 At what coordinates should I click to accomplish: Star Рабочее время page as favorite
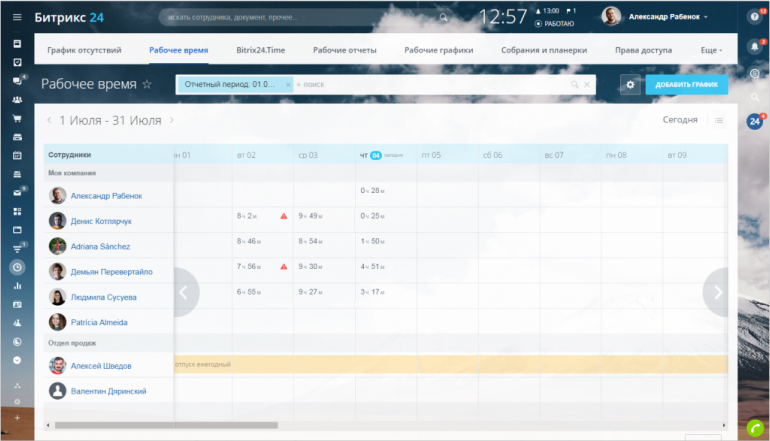coord(147,85)
